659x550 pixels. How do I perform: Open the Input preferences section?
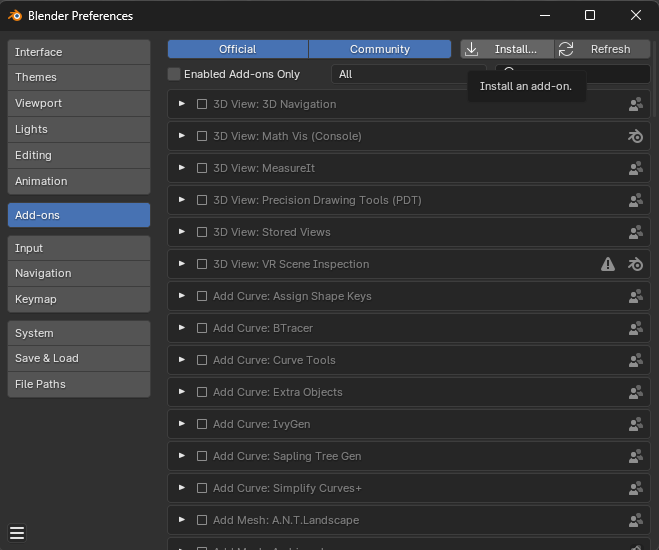coord(79,248)
